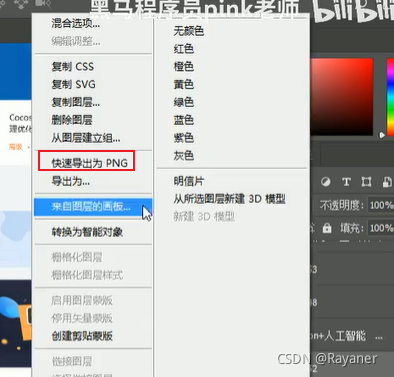The width and height of the screenshot is (394, 377).
Task: Choose 转换为智能对象 menu entry
Action: pos(87,232)
